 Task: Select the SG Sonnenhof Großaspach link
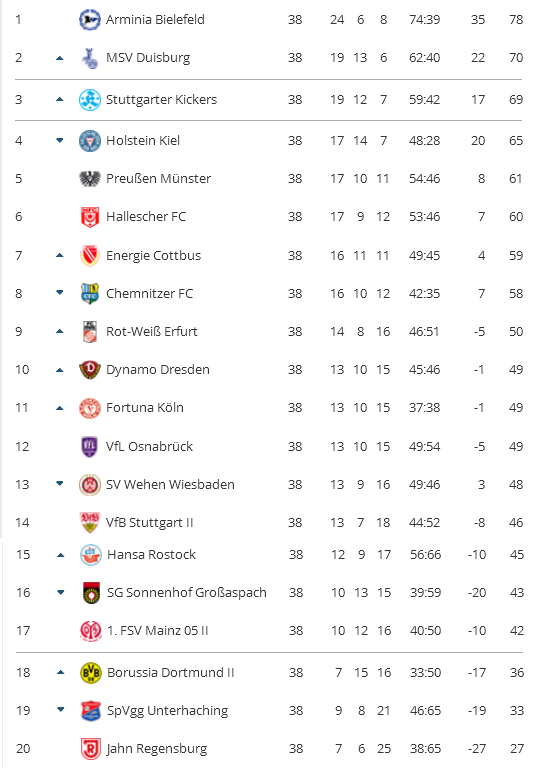pos(187,593)
